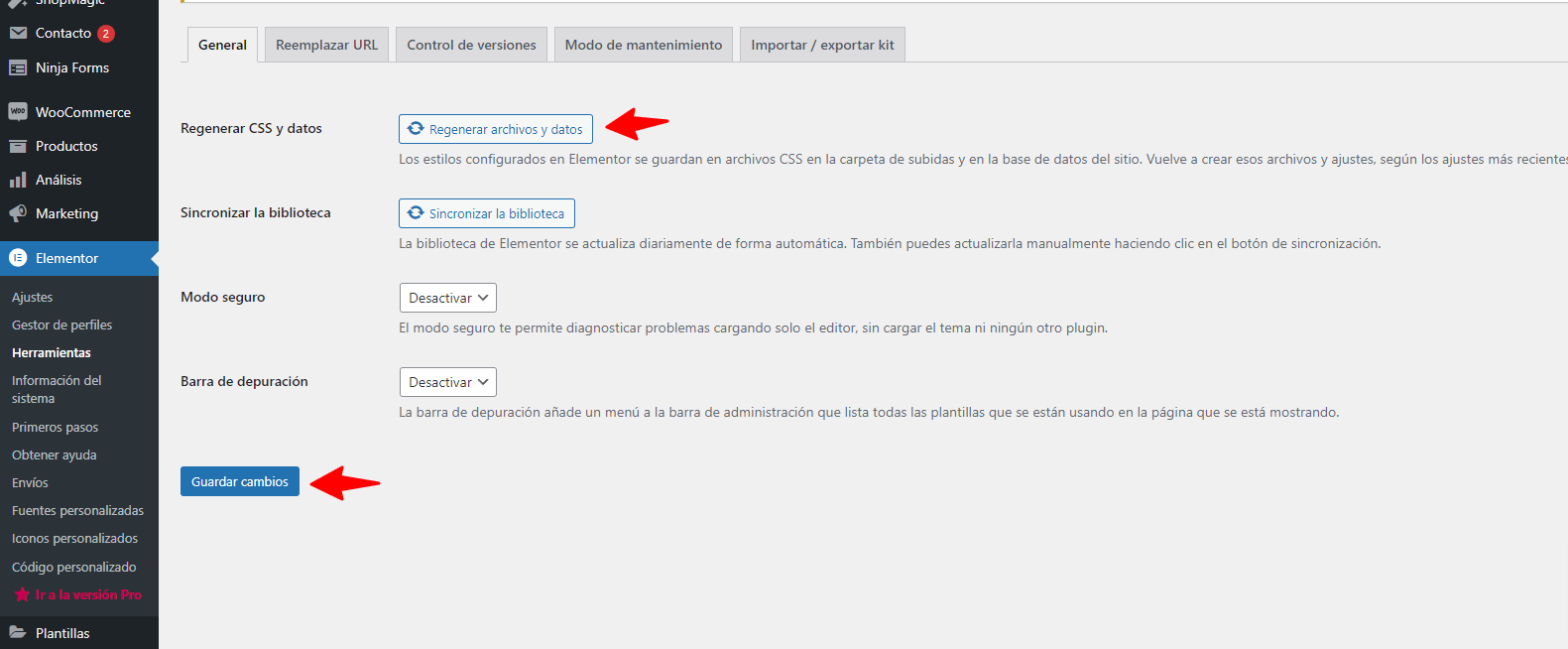
Task: Click the Sincronizar la biblioteca button
Action: click(x=487, y=213)
